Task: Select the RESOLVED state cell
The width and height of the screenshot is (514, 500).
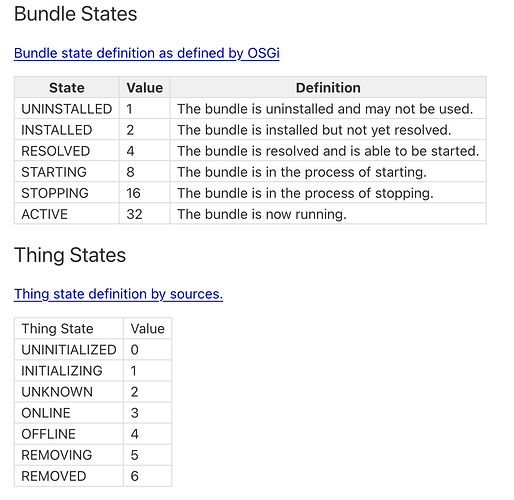Action: click(67, 151)
